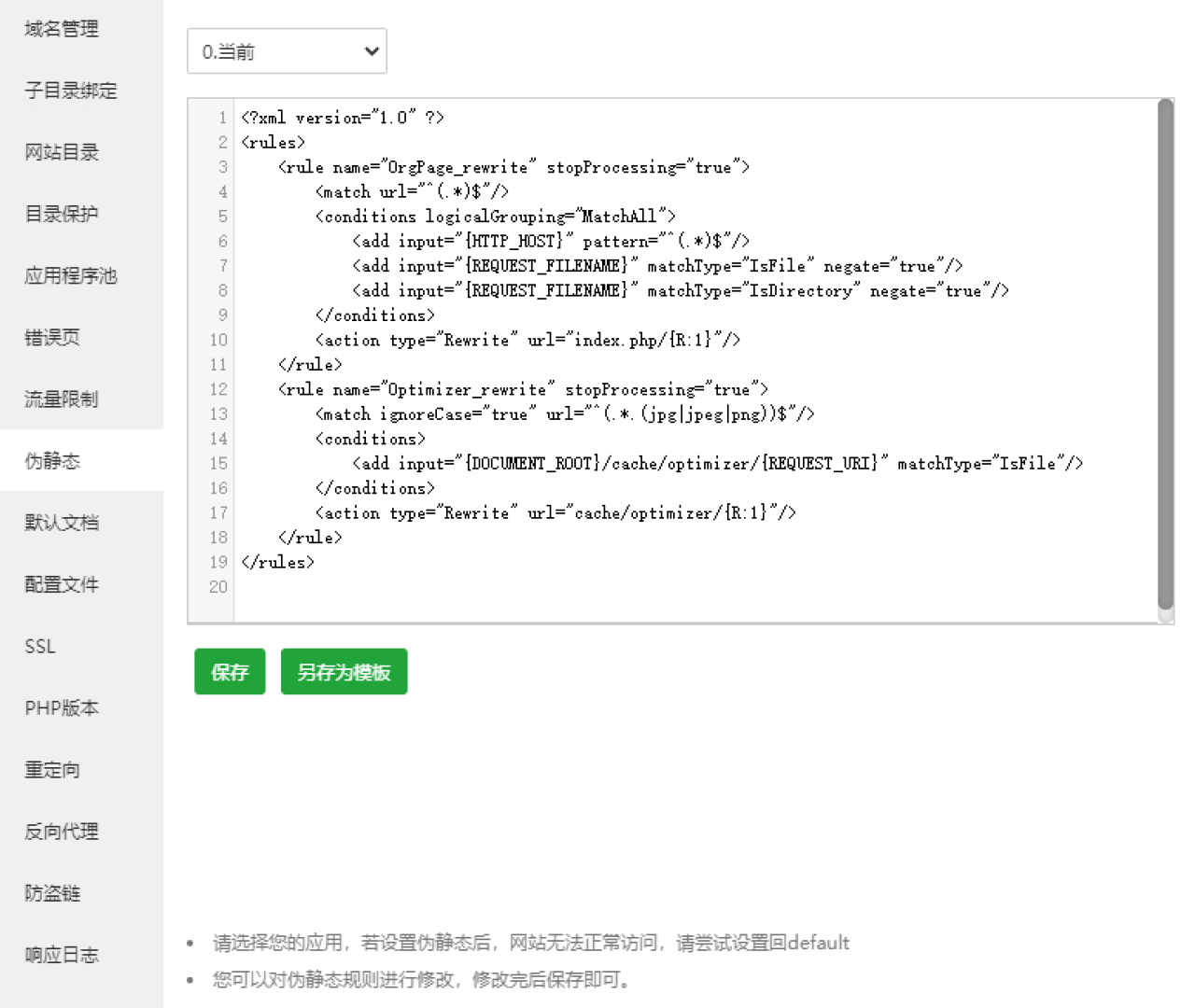Open 目录保护 configuration
The height and width of the screenshot is (1008, 1195).
click(x=61, y=214)
